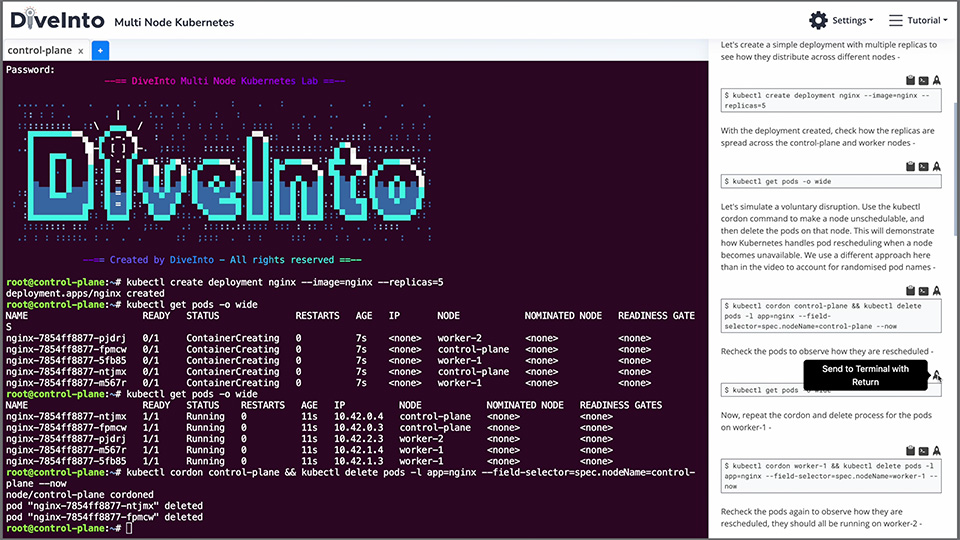The width and height of the screenshot is (960, 540).
Task: Click the cordon worker-1 code block
Action: 831,476
